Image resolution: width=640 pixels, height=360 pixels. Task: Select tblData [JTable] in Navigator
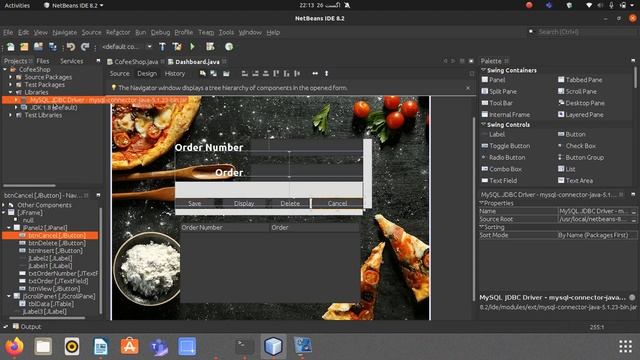tap(51, 304)
